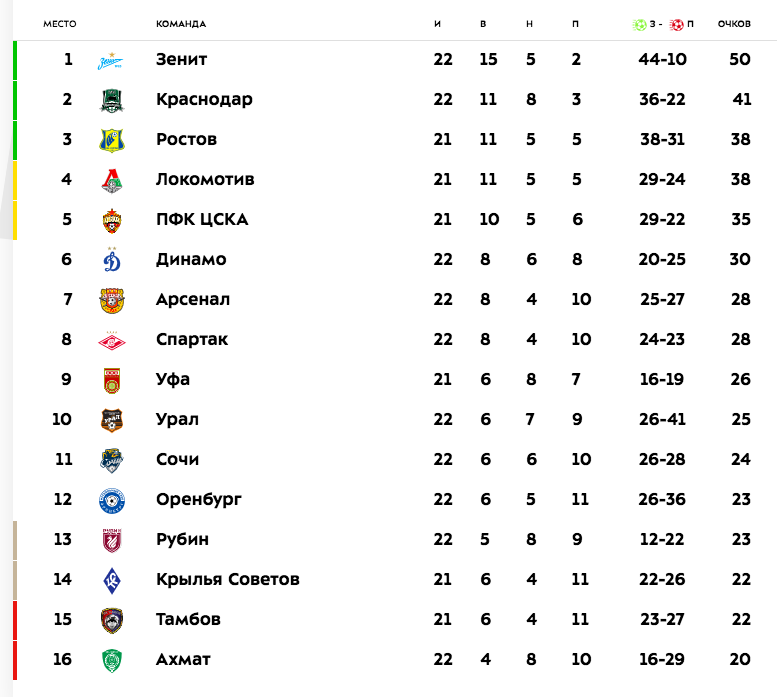This screenshot has height=697, width=777.
Task: Click green goals-scored ball icon in header
Action: tap(640, 24)
